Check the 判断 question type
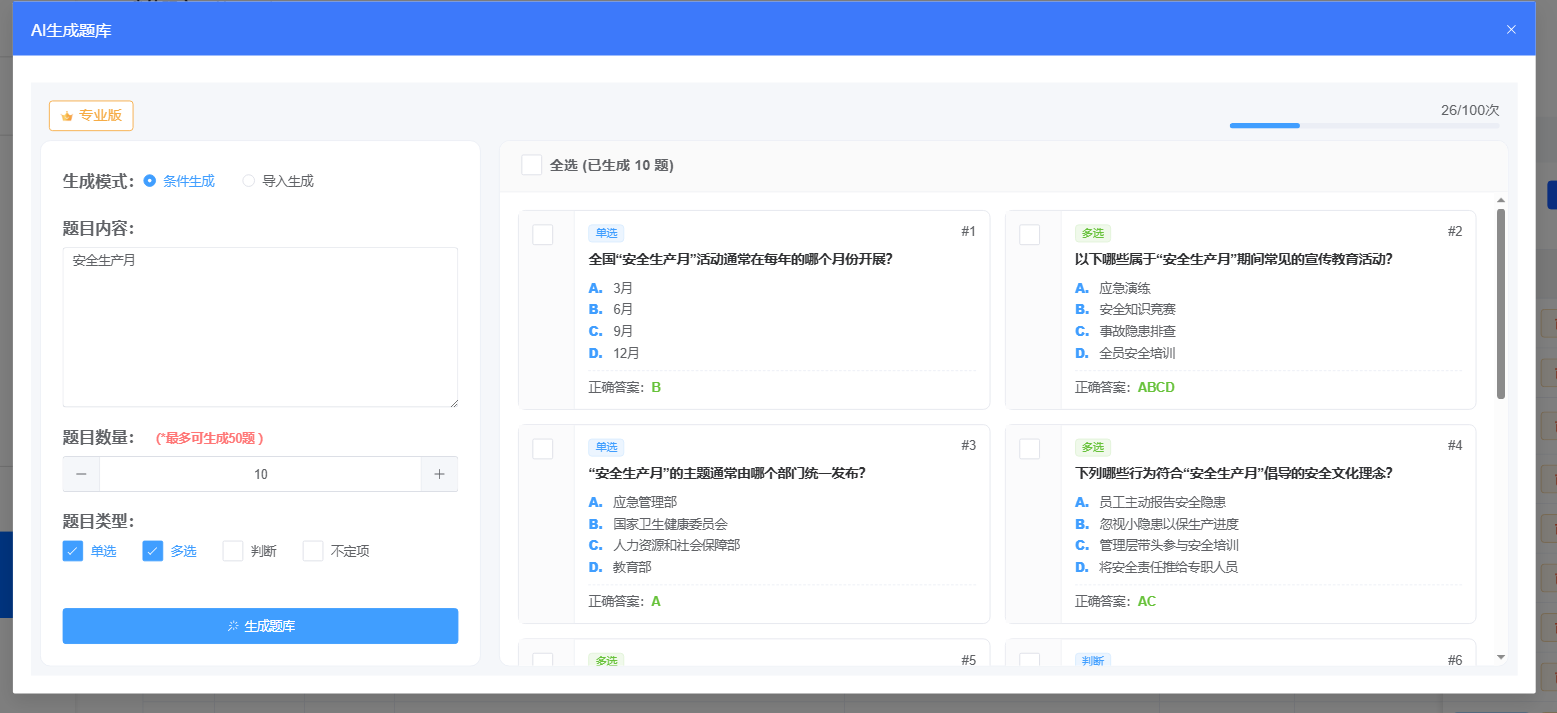This screenshot has height=713, width=1557. 233,551
